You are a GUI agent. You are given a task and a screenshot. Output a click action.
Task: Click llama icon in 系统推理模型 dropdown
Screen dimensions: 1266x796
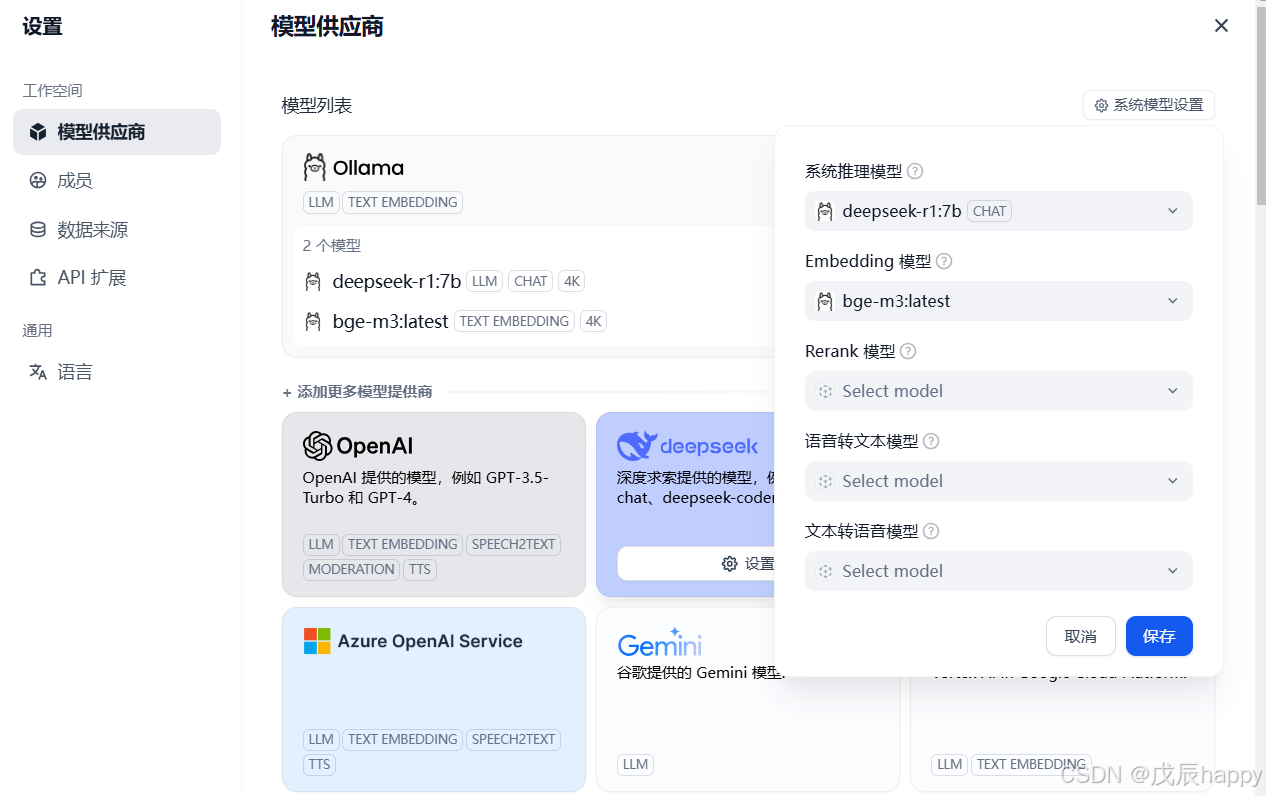click(825, 211)
